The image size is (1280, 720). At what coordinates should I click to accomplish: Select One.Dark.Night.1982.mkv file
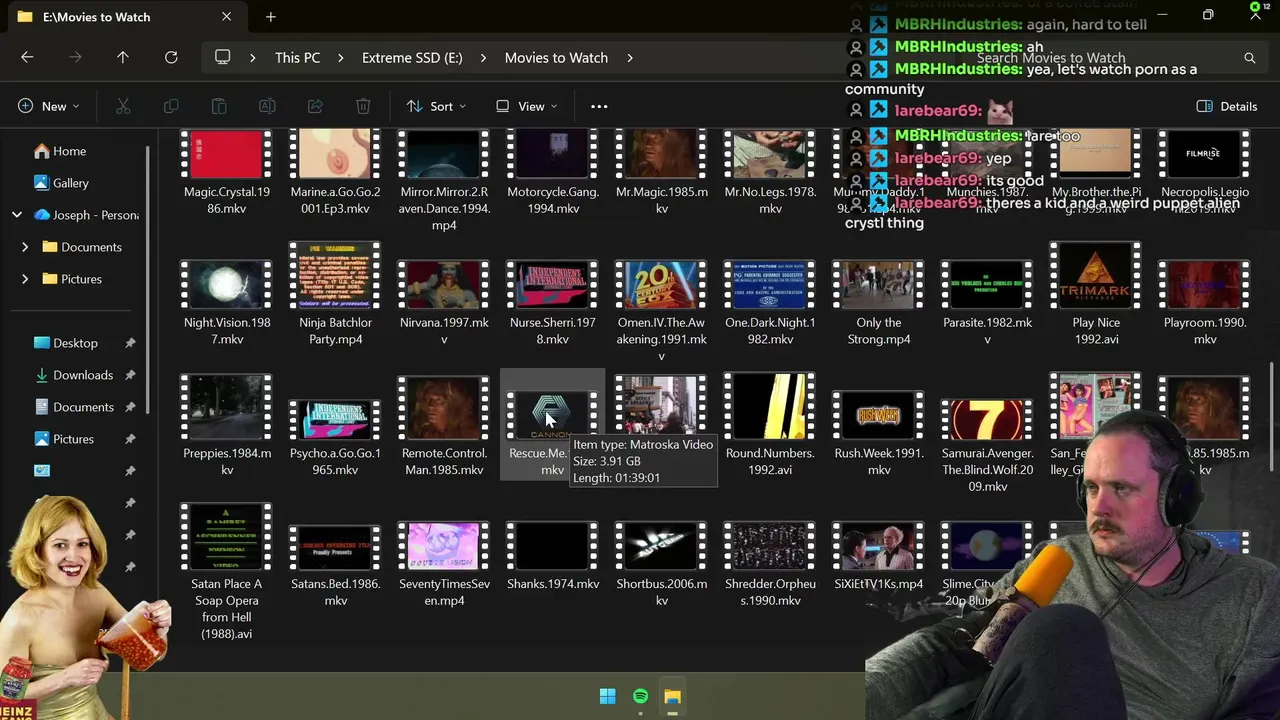(770, 300)
